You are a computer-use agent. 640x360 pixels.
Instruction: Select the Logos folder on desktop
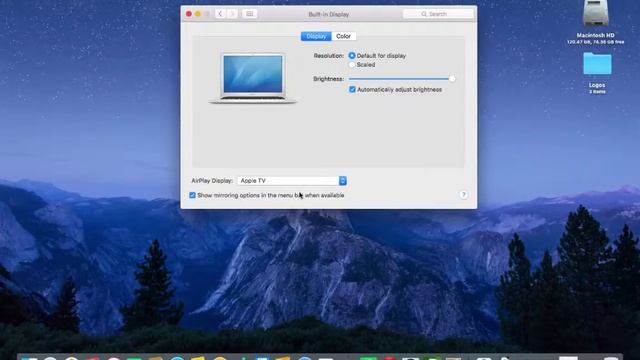click(x=597, y=64)
